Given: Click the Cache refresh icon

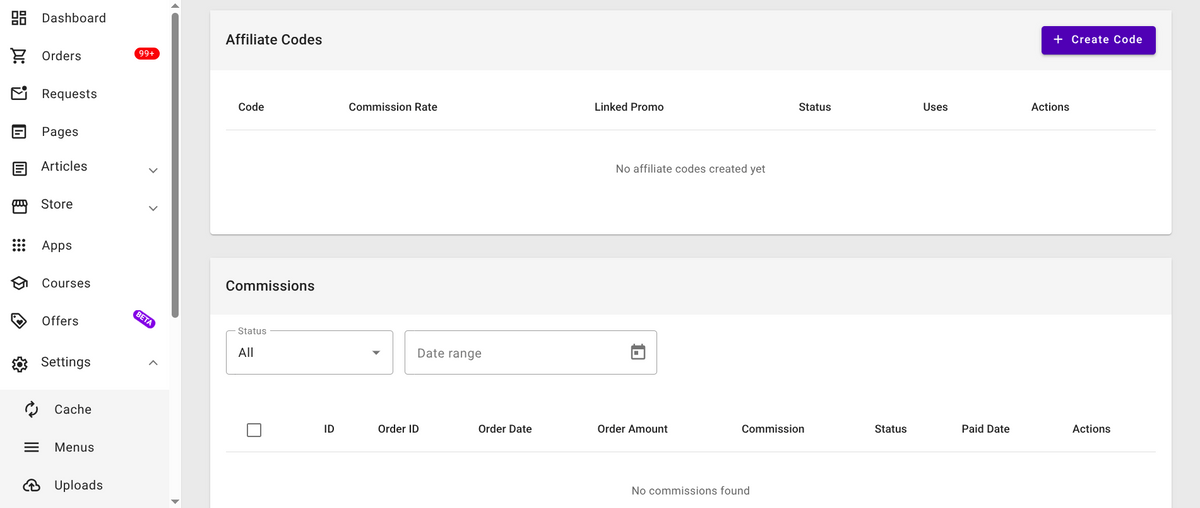Looking at the screenshot, I should 32,409.
